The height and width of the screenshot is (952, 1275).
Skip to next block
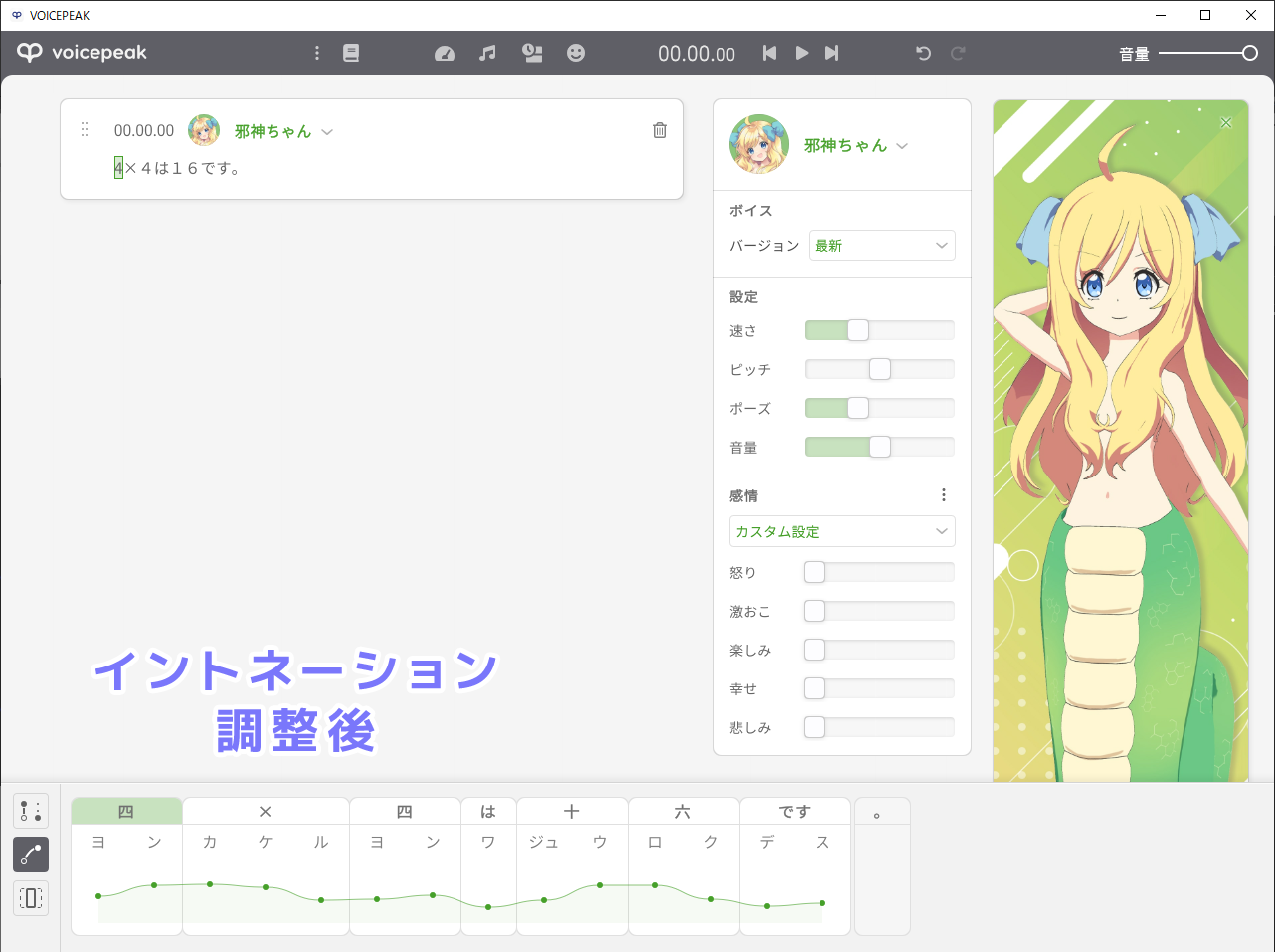coord(832,53)
